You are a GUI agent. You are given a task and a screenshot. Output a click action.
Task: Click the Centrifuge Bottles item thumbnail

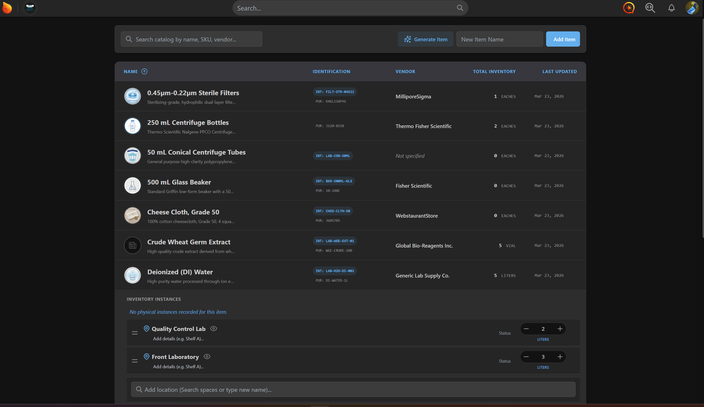132,126
